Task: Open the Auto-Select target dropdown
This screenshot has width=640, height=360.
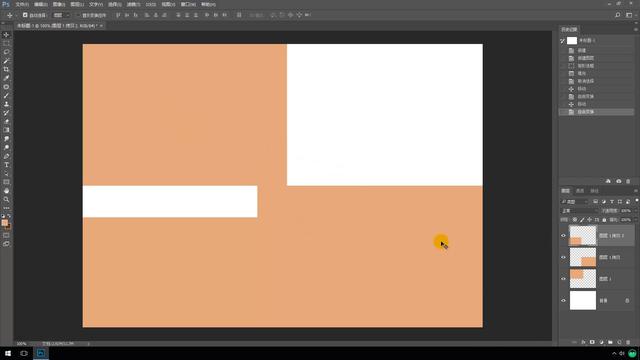Action: tap(61, 15)
